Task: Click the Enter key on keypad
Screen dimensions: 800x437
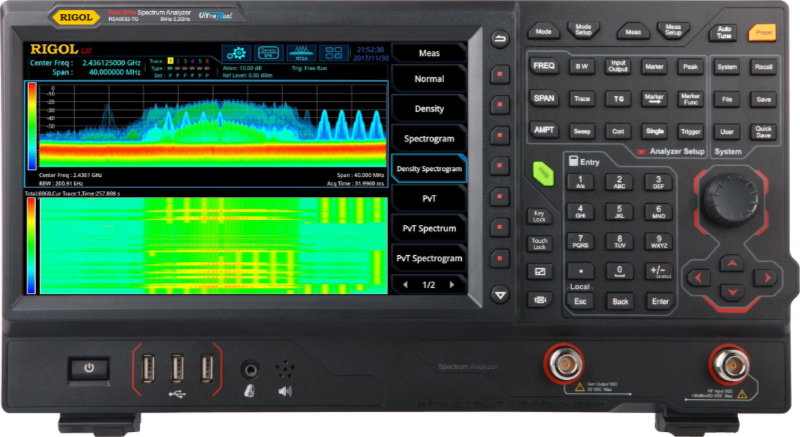Action: 660,301
